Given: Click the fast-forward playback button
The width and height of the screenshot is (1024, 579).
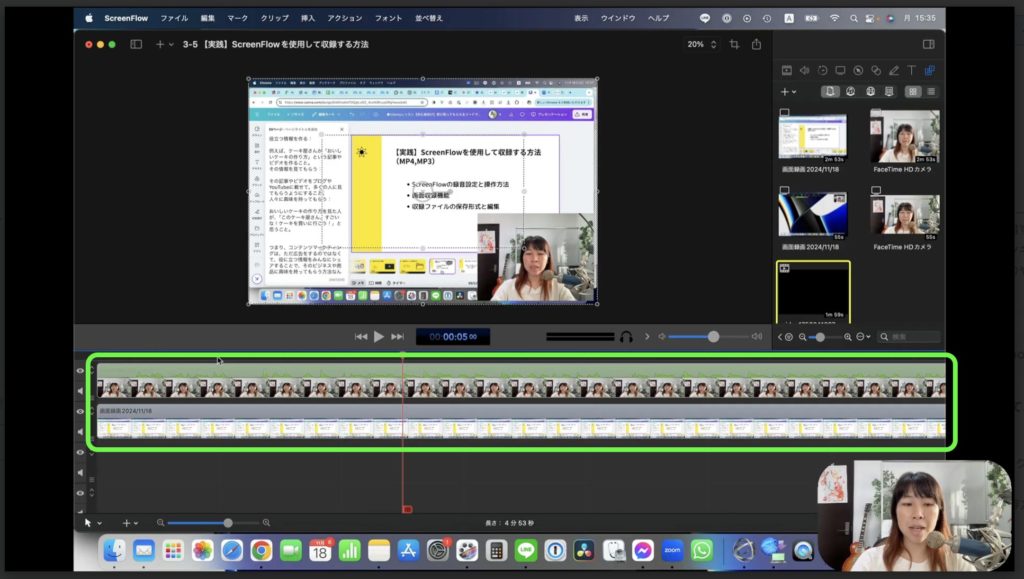Looking at the screenshot, I should [397, 337].
